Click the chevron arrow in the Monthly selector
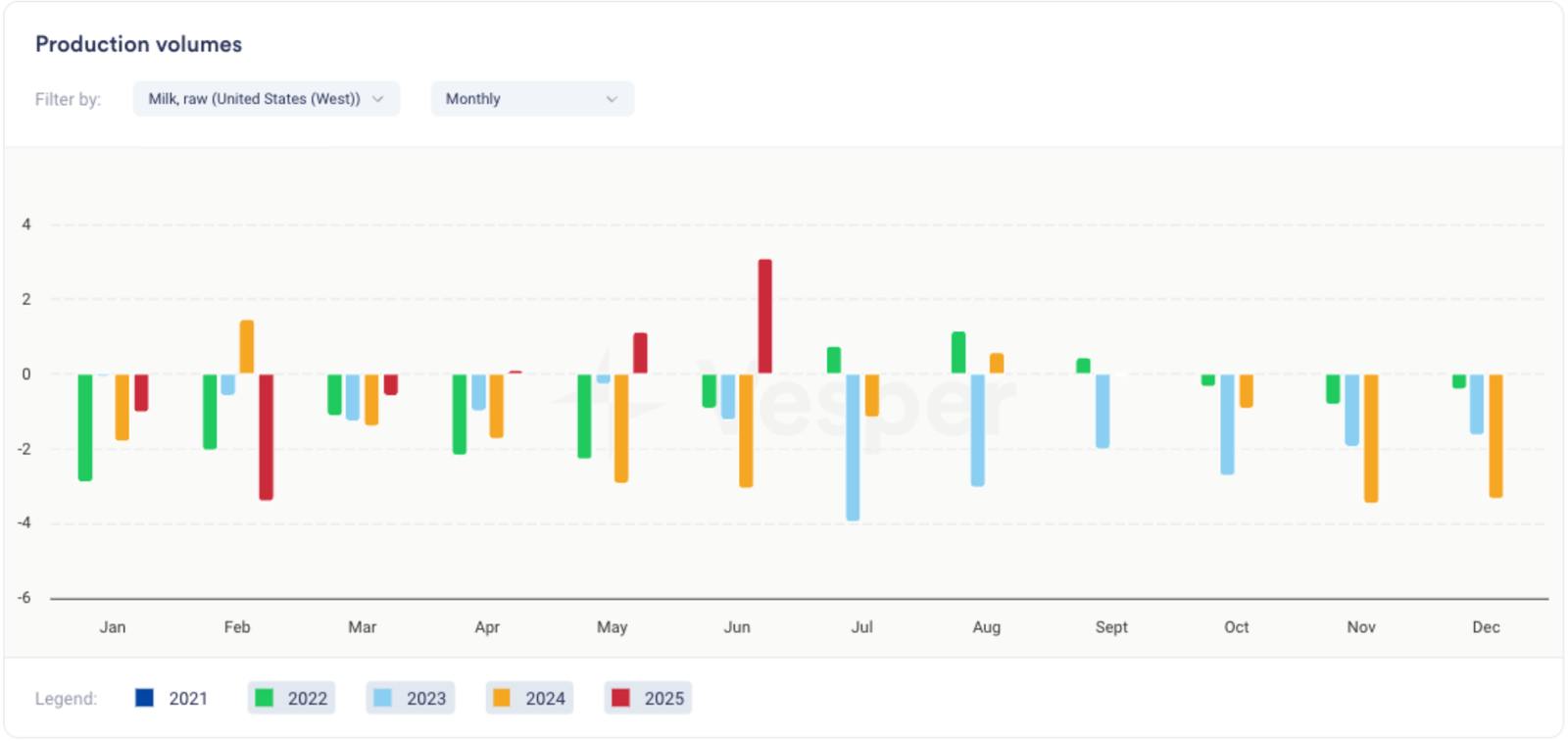The height and width of the screenshot is (741, 1568). [612, 99]
